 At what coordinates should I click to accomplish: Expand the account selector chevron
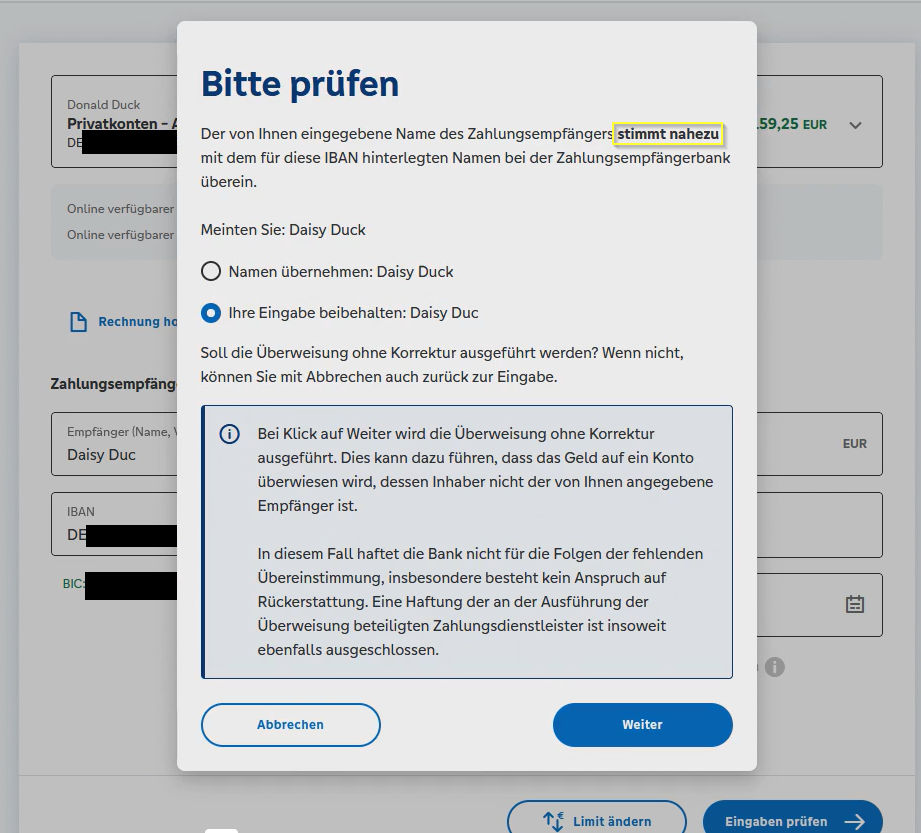pos(855,125)
